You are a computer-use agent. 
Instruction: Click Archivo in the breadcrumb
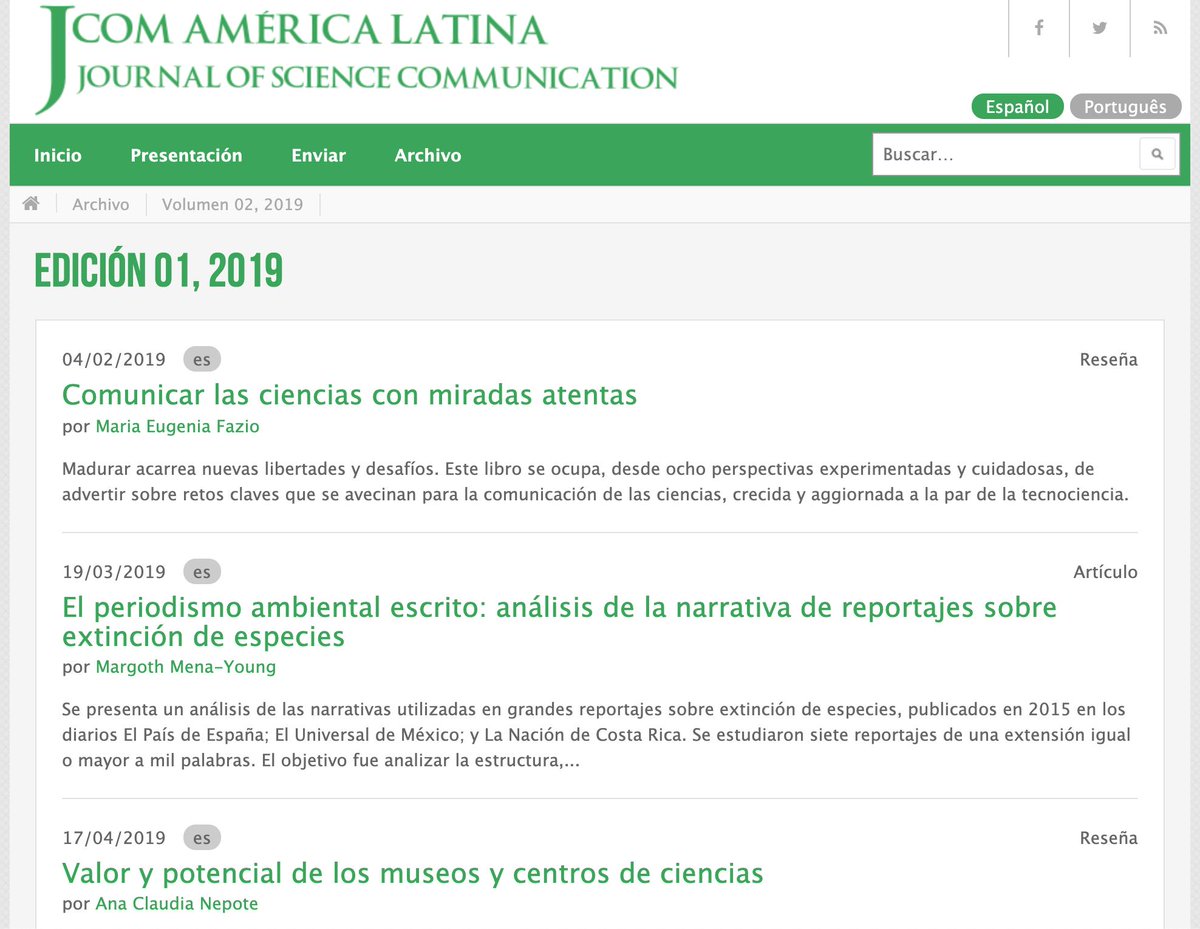click(101, 204)
